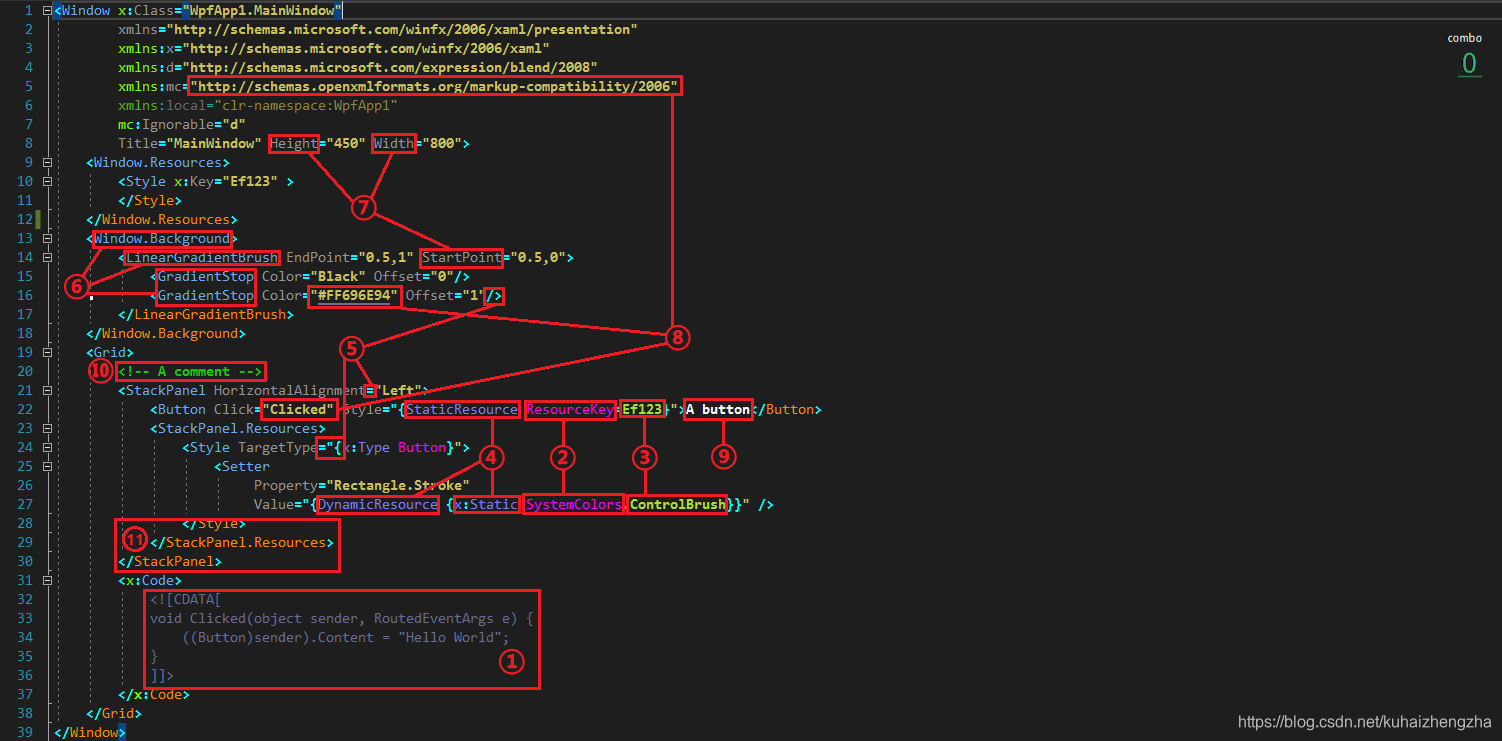Click the "A button" content text
Image resolution: width=1502 pixels, height=741 pixels.
coord(718,410)
